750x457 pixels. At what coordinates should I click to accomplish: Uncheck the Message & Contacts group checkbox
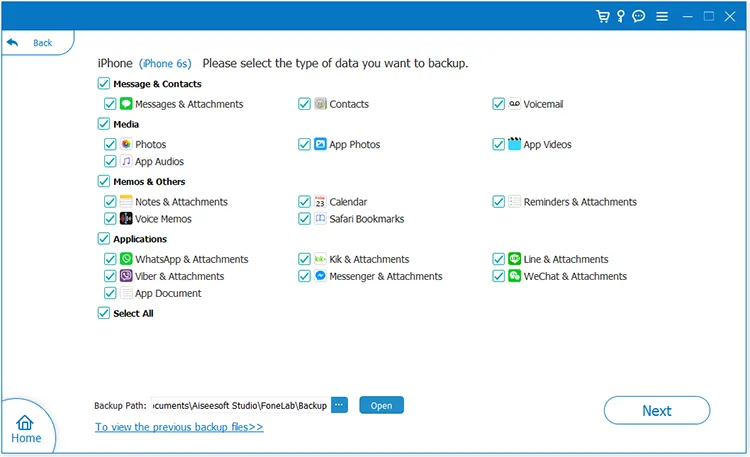tap(104, 84)
